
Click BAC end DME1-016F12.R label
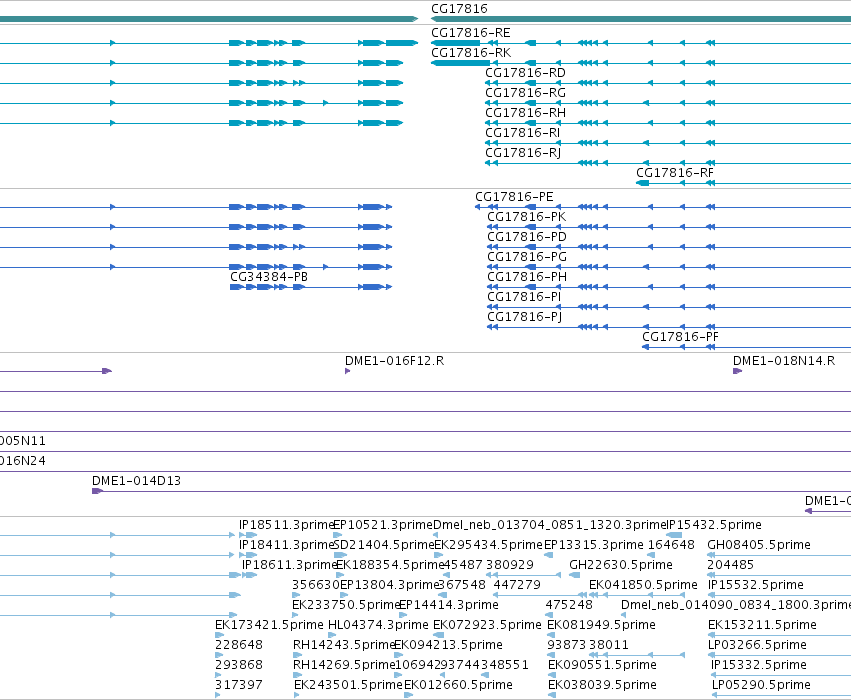[394, 361]
